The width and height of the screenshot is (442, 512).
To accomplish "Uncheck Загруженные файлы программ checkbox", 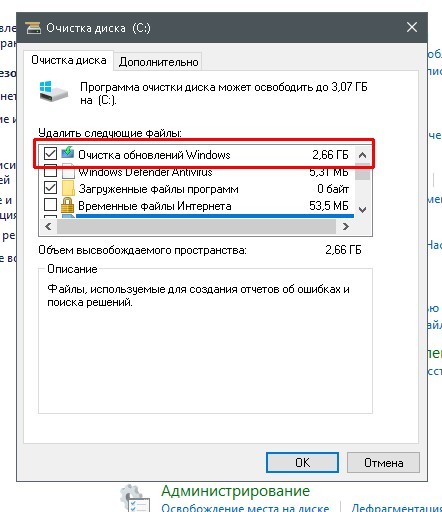I will (x=50, y=188).
